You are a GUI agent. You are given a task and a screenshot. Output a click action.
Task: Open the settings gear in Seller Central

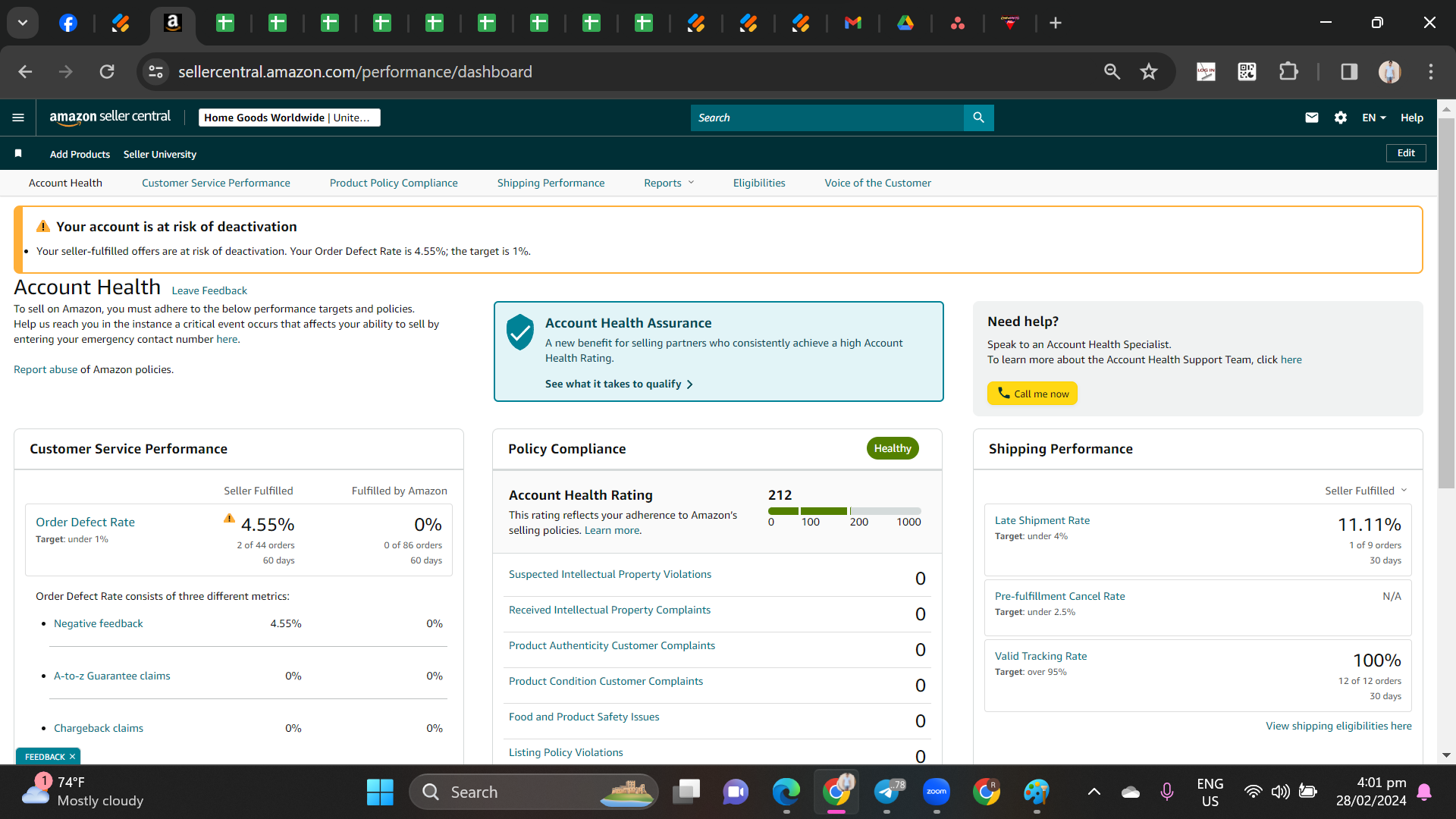[x=1340, y=118]
